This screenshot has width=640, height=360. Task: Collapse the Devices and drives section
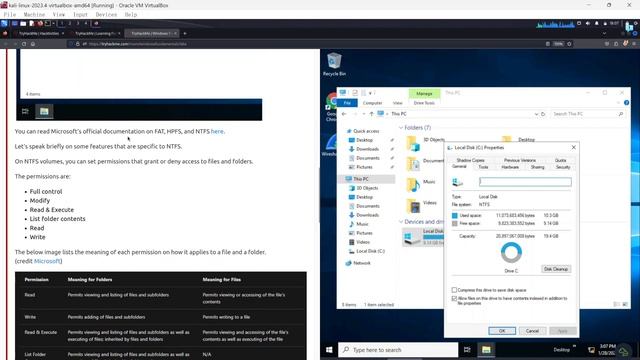coord(401,222)
